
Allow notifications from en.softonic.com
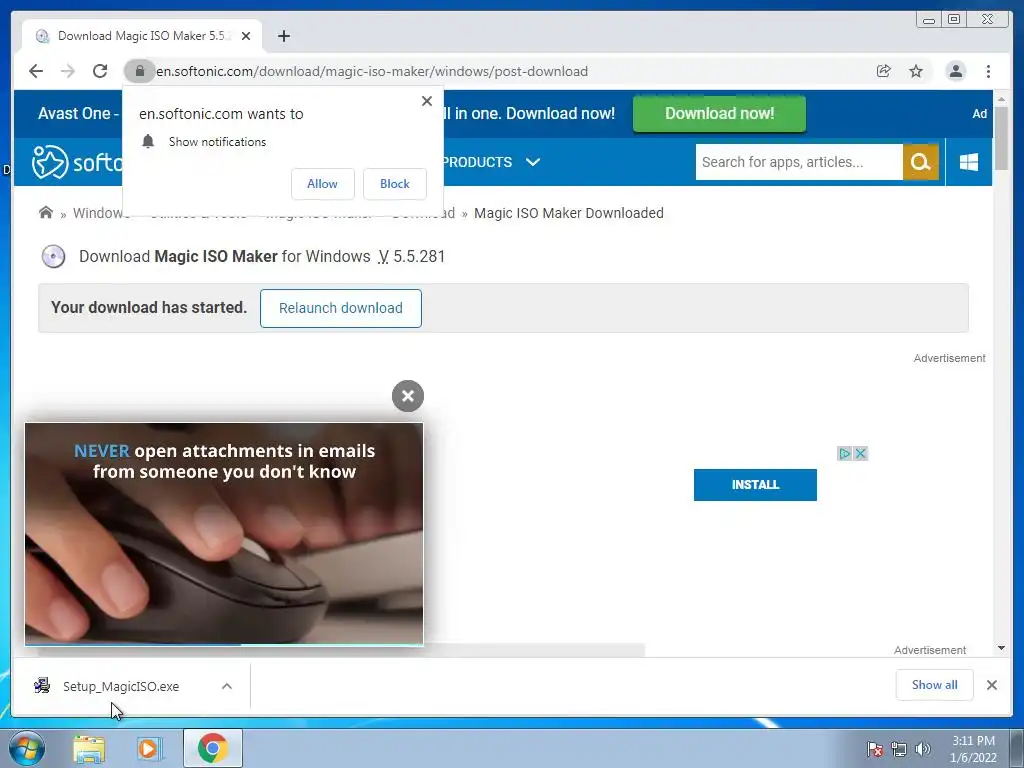click(x=323, y=184)
